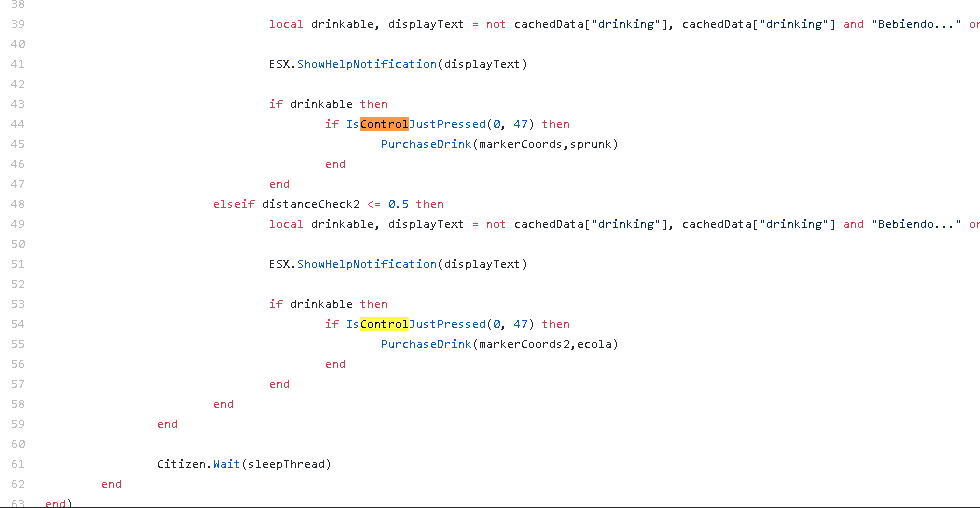This screenshot has height=508, width=980.
Task: Click "if drinkable then" on line 43
Action: [328, 104]
